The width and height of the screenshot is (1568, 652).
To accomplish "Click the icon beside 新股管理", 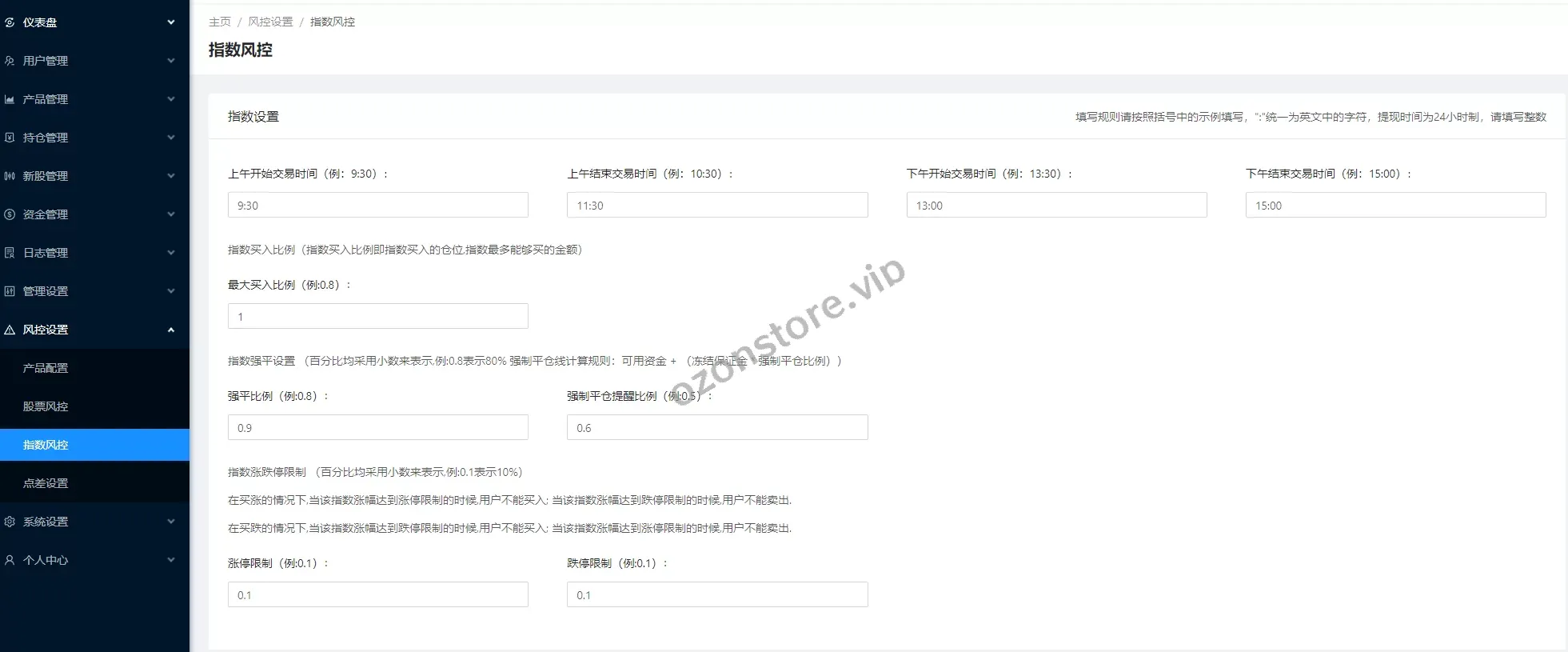I will (10, 176).
